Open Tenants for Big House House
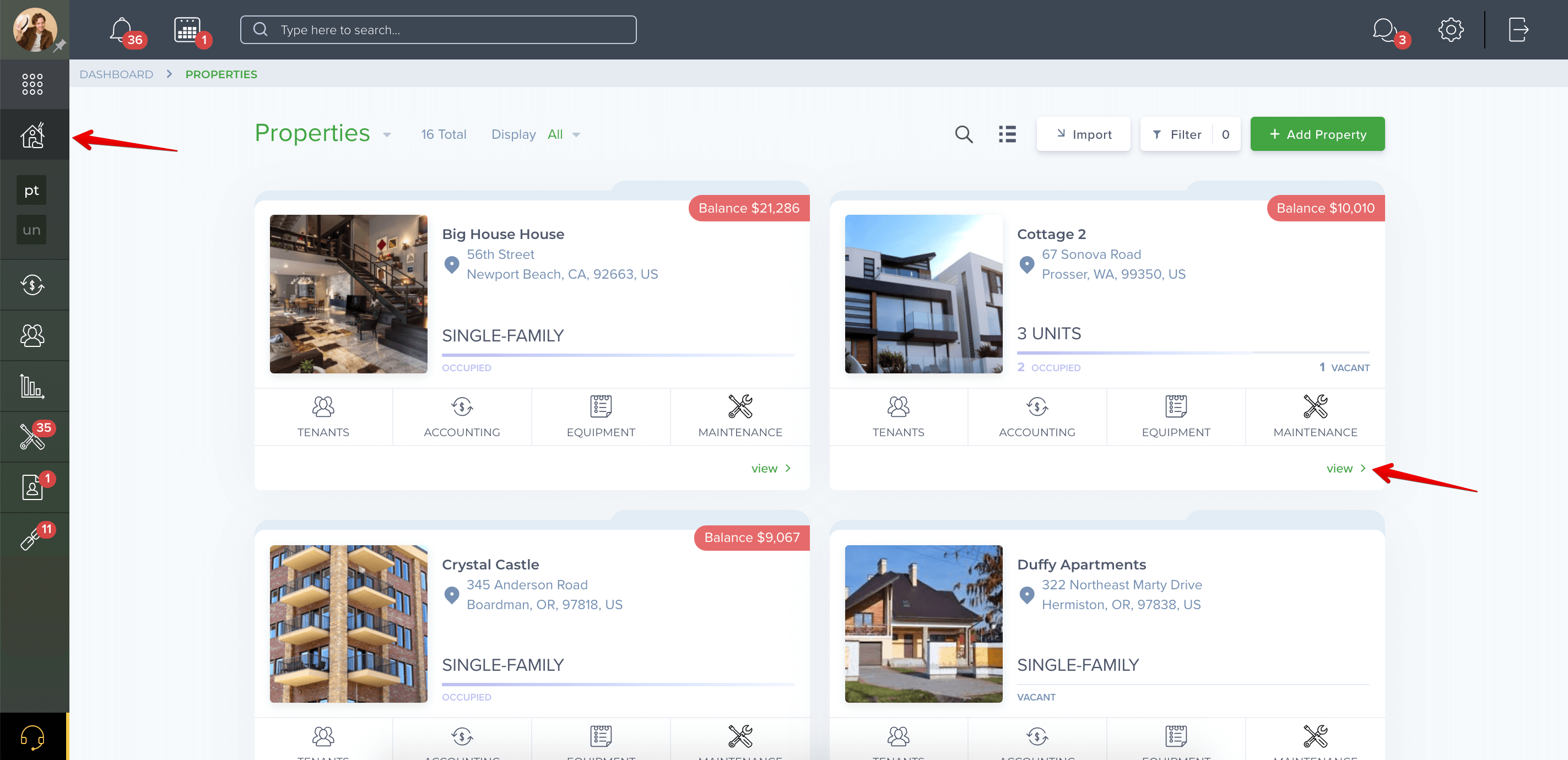 click(x=323, y=417)
